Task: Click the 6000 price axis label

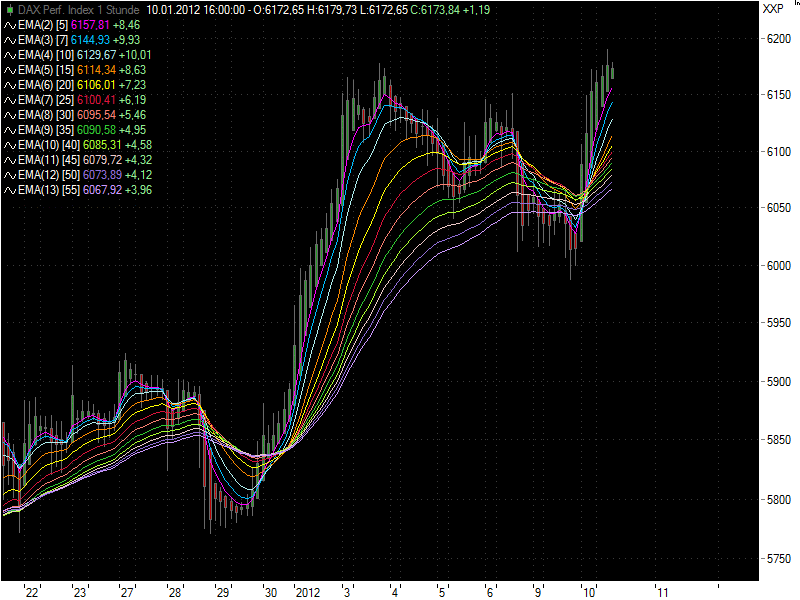Action: (779, 266)
